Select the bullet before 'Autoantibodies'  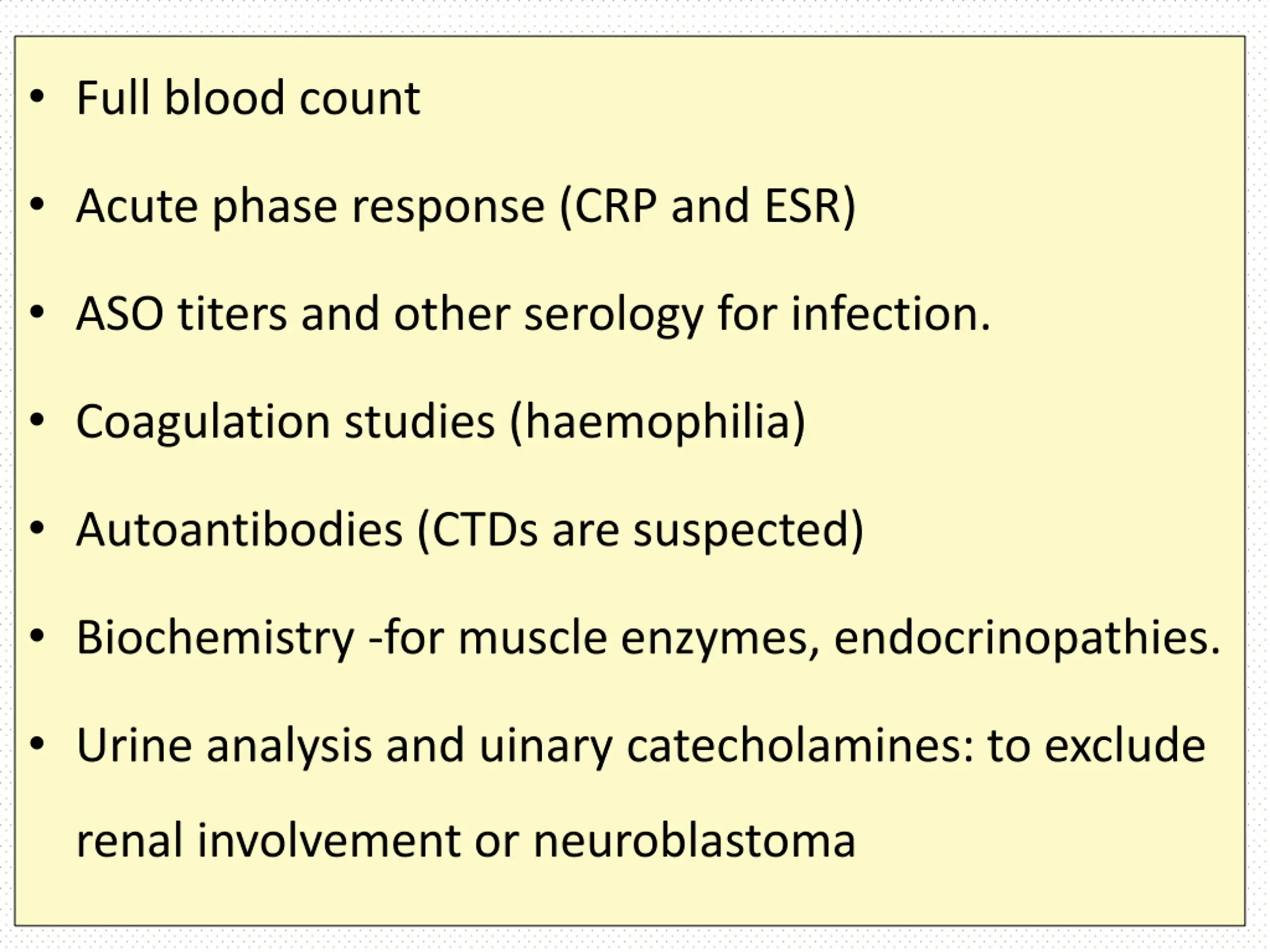(37, 529)
